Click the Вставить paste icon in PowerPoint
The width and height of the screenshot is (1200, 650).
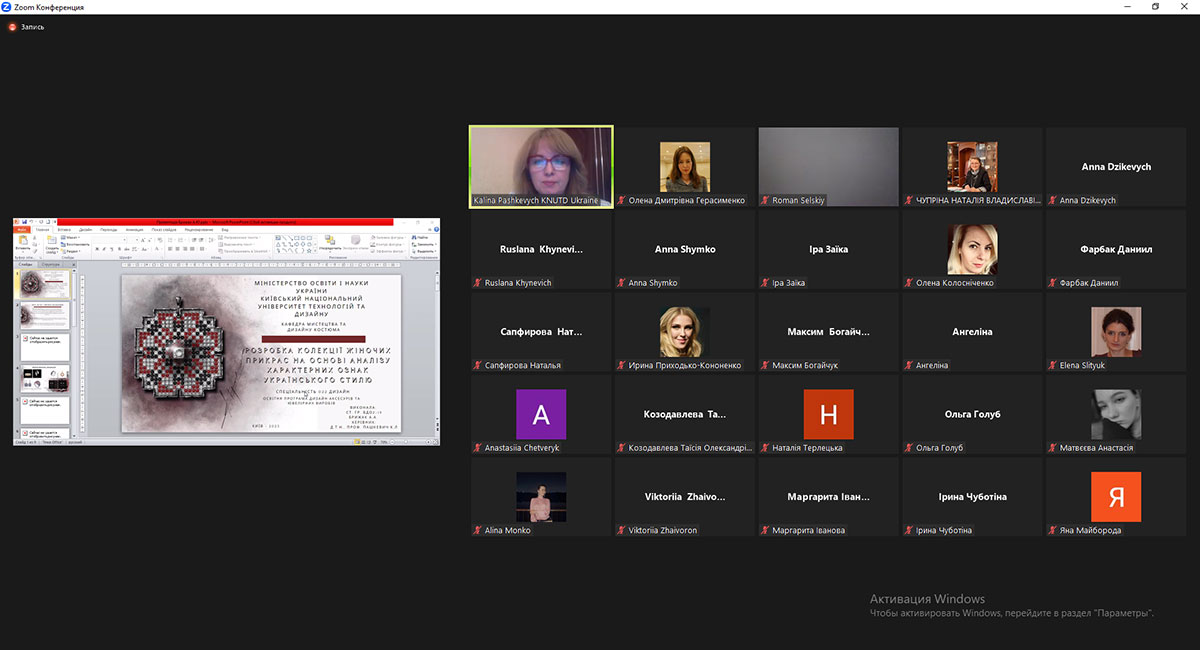(23, 240)
